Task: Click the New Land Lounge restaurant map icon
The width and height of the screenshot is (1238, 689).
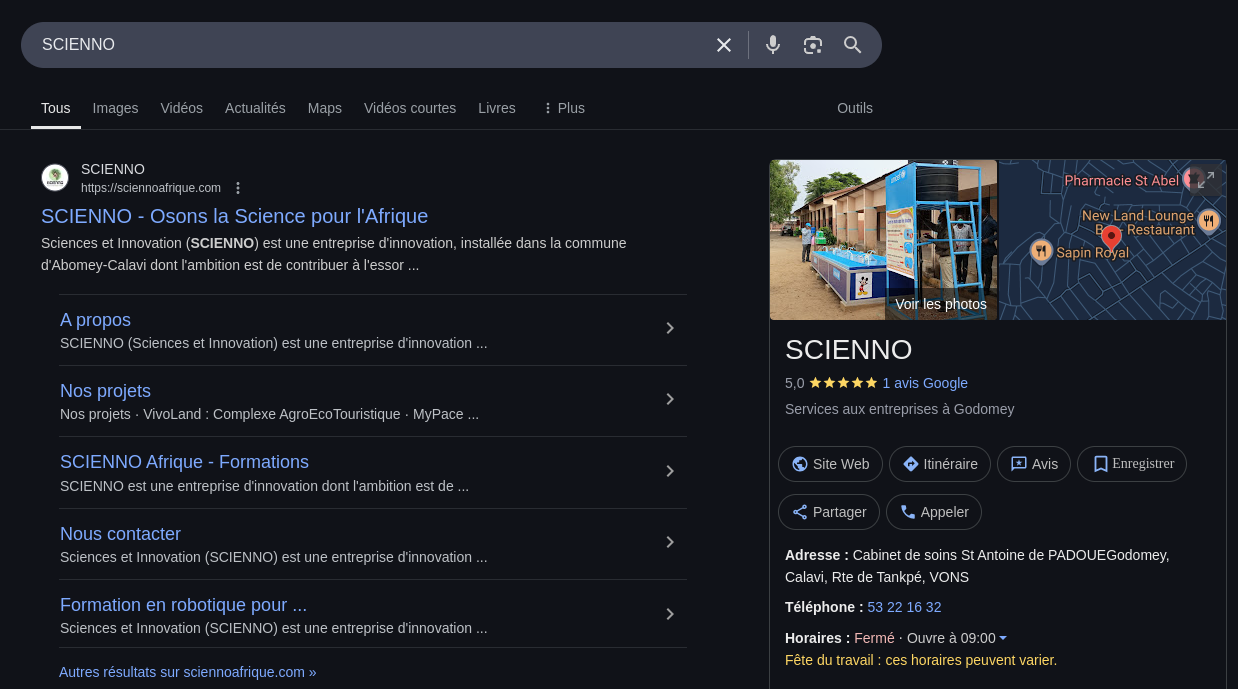Action: pos(1208,221)
